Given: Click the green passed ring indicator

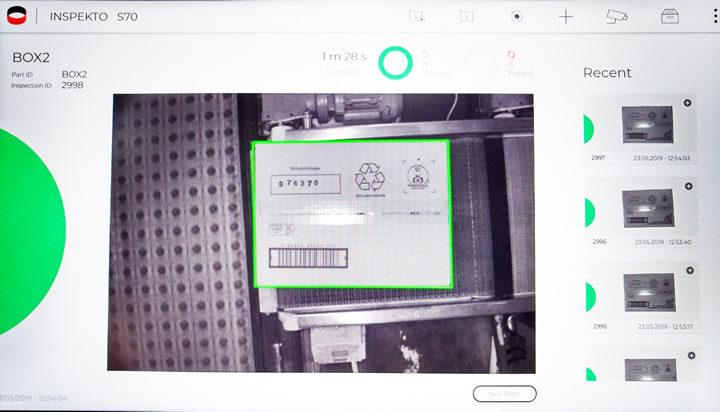Looking at the screenshot, I should pos(395,63).
